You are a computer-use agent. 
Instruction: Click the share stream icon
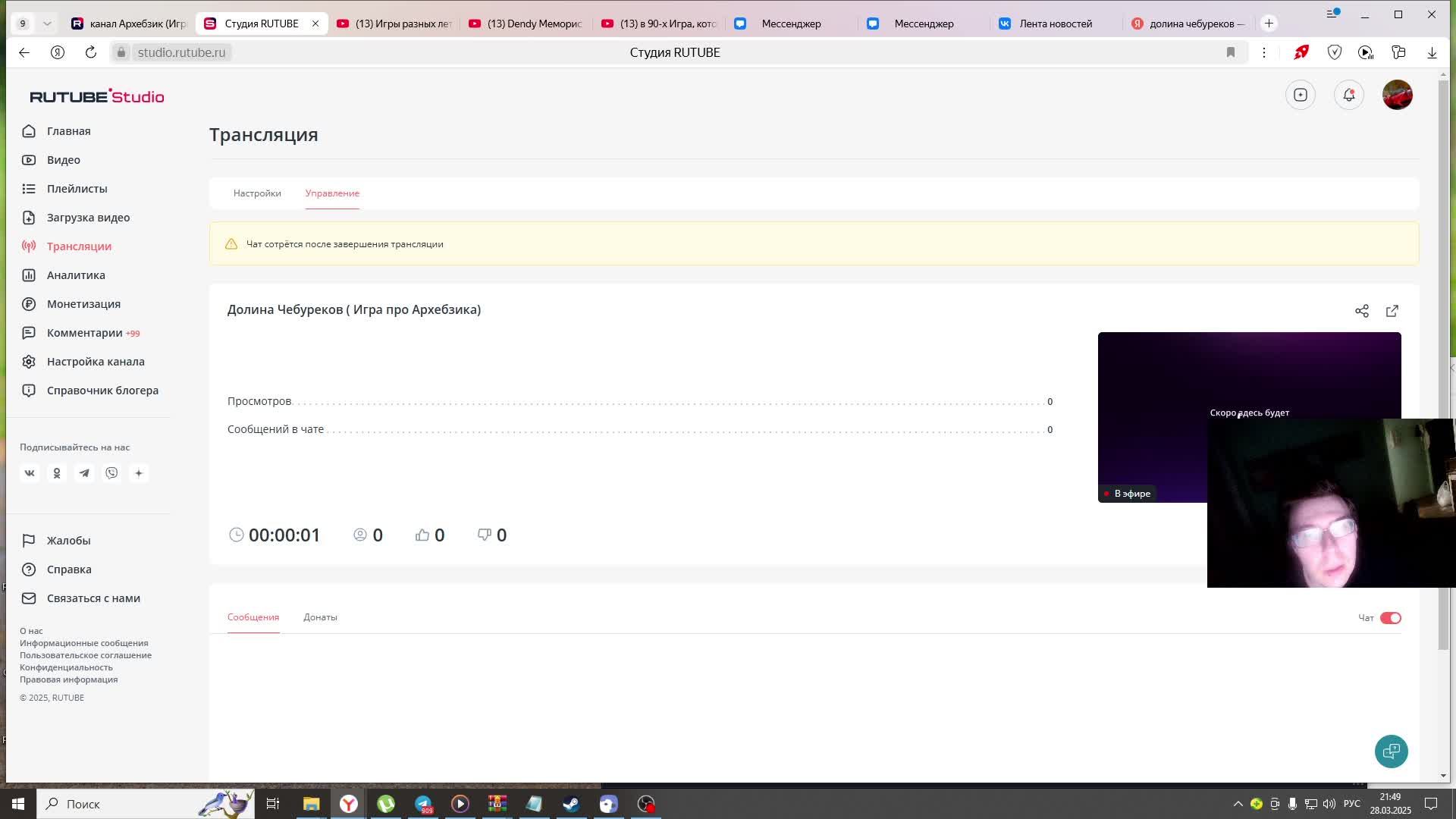click(x=1362, y=311)
